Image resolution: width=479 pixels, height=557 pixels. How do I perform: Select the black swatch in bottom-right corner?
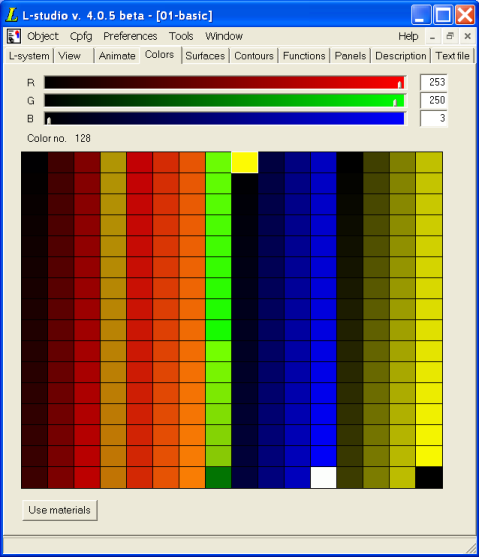pyautogui.click(x=429, y=478)
